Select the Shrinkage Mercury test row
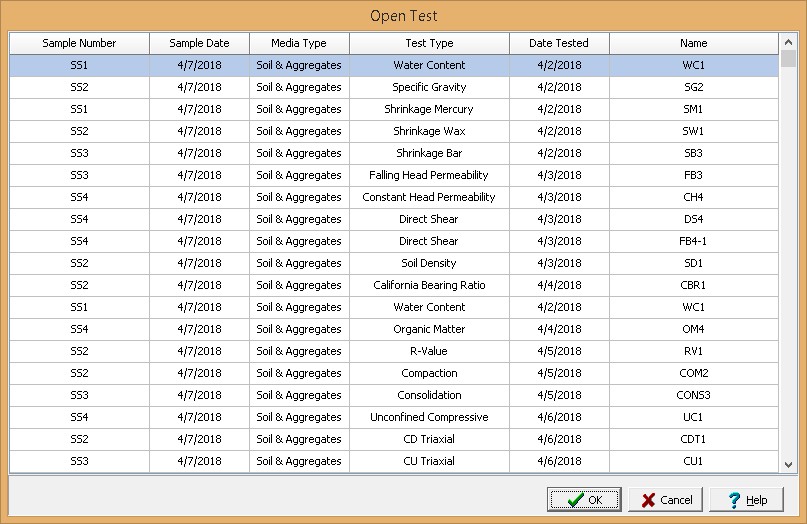 (429, 109)
